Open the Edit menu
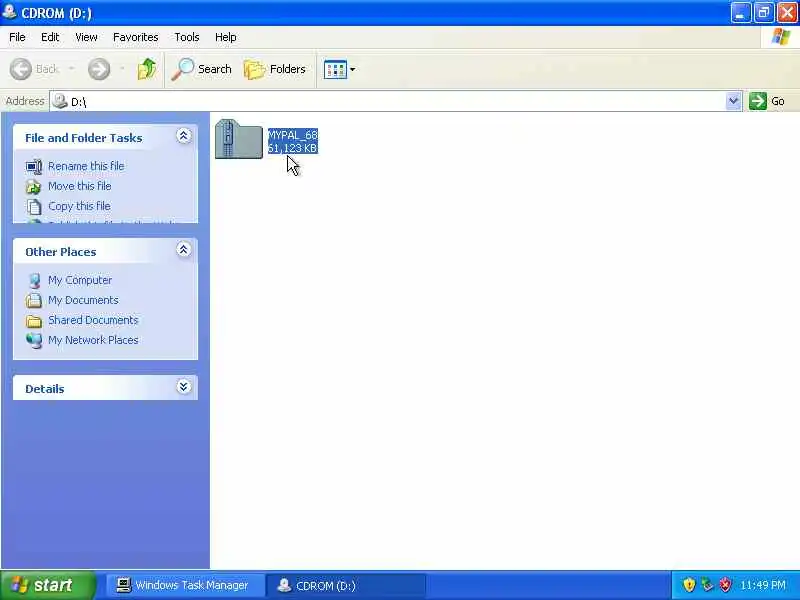 (x=50, y=37)
